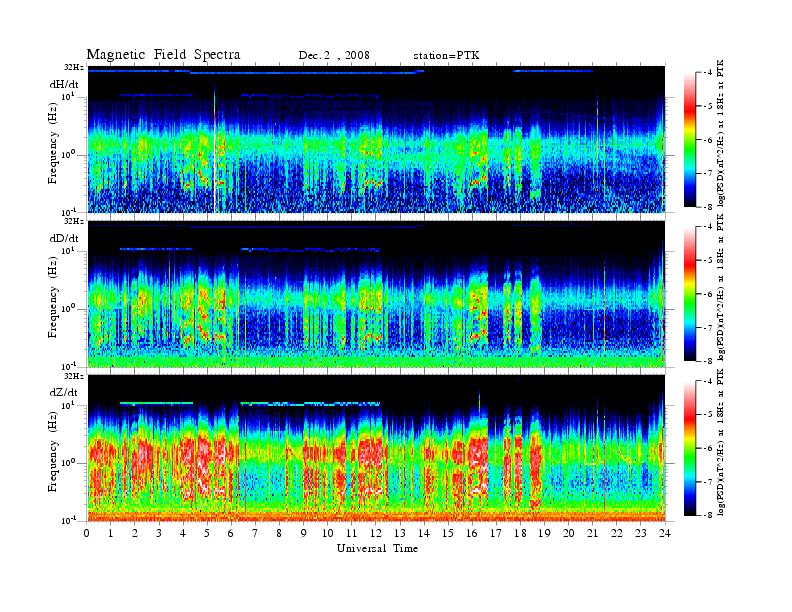792x612 pixels.
Task: Click the color scale bar beside dZ/dt plot
Action: coord(689,448)
